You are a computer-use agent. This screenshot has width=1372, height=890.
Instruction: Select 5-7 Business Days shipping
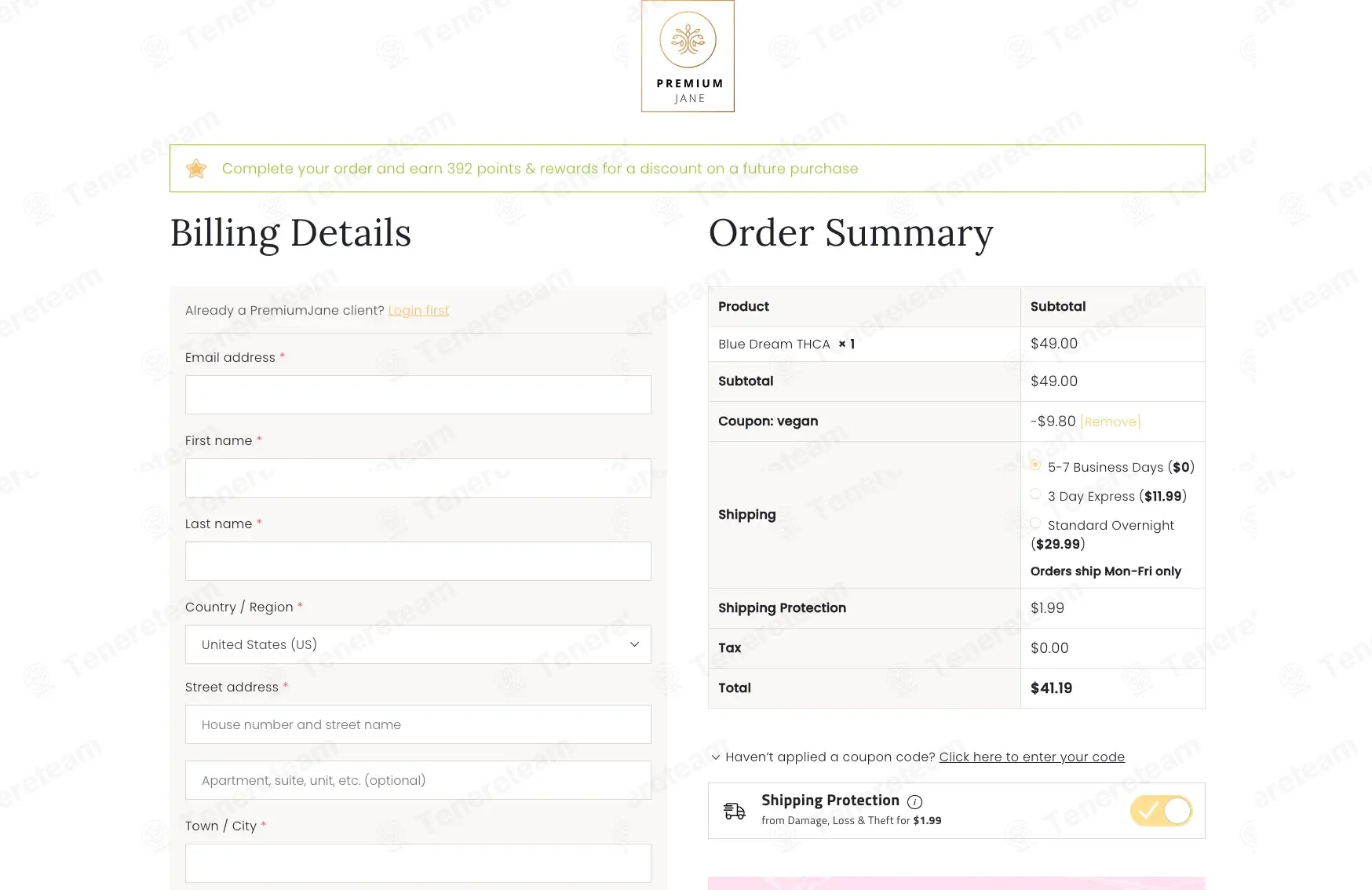click(1035, 465)
